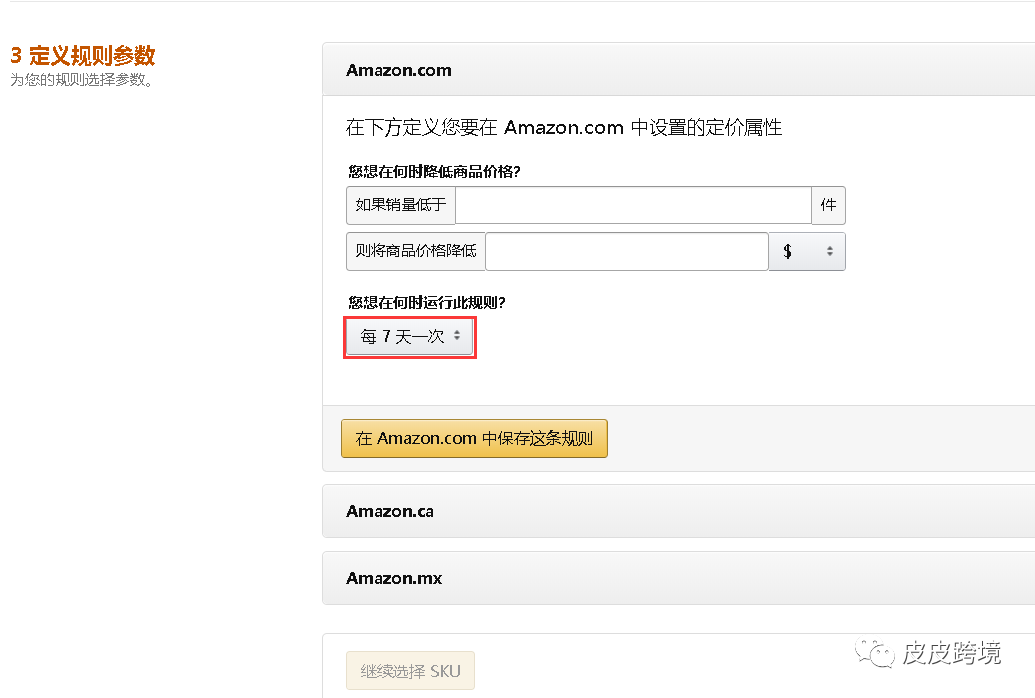The width and height of the screenshot is (1035, 698).
Task: Collapse the Amazon.com section header
Action: click(399, 70)
